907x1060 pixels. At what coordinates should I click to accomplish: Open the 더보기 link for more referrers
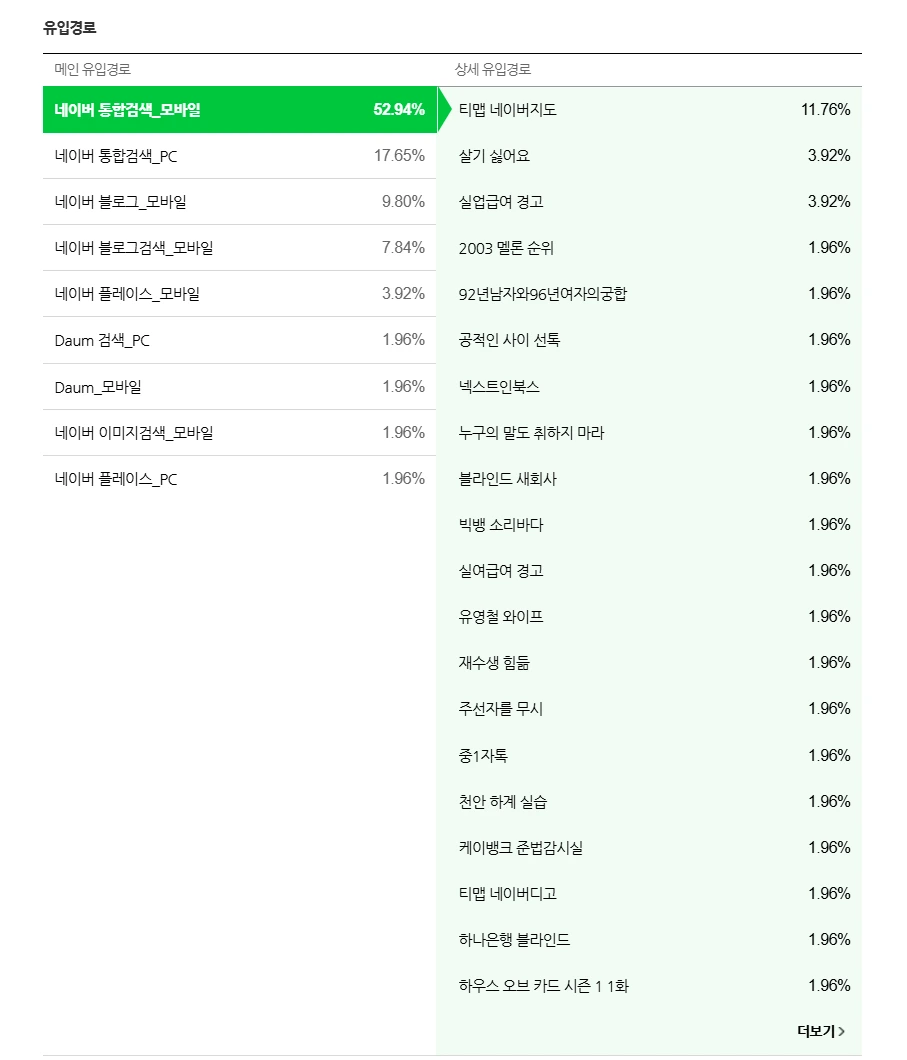pos(816,1031)
